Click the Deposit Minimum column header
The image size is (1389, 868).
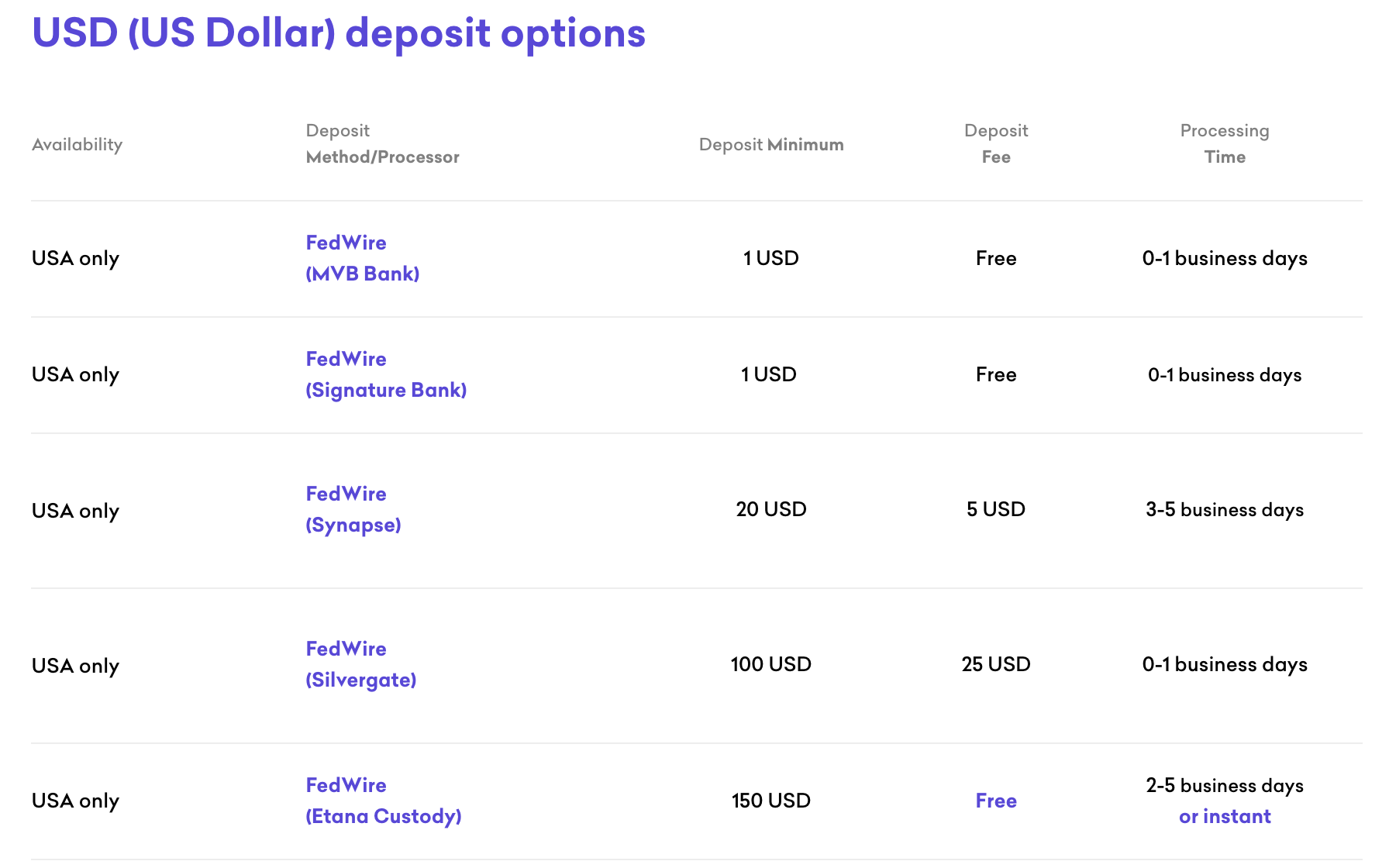click(x=771, y=144)
